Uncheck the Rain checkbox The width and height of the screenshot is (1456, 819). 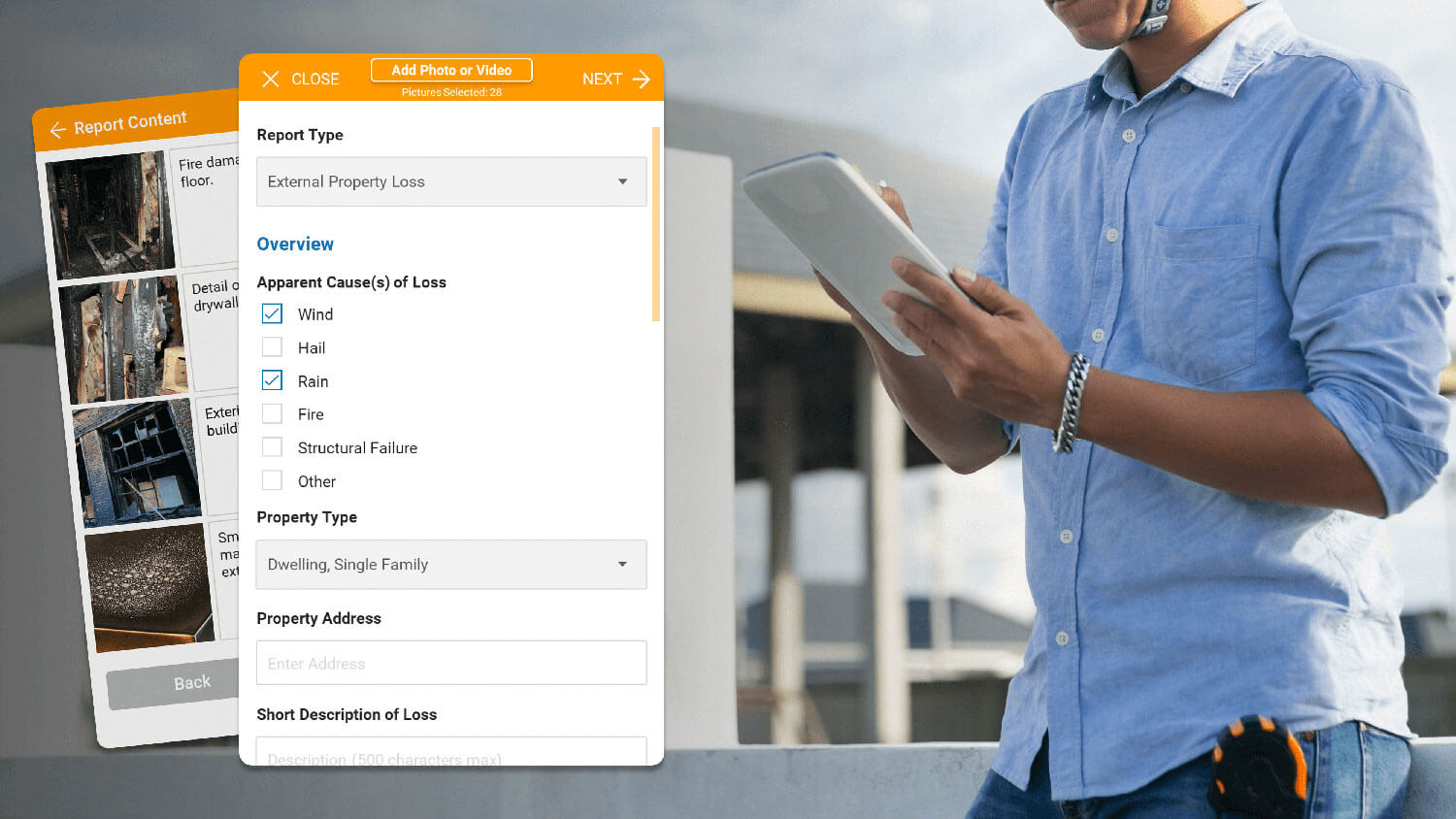[x=272, y=380]
